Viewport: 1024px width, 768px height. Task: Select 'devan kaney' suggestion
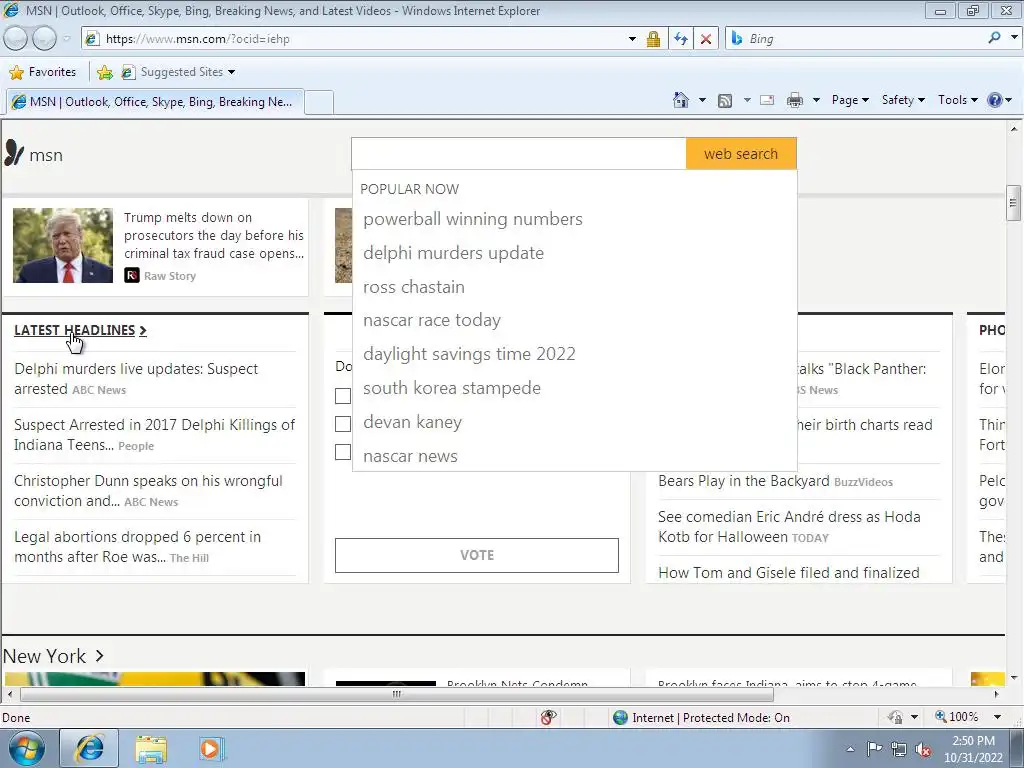413,422
